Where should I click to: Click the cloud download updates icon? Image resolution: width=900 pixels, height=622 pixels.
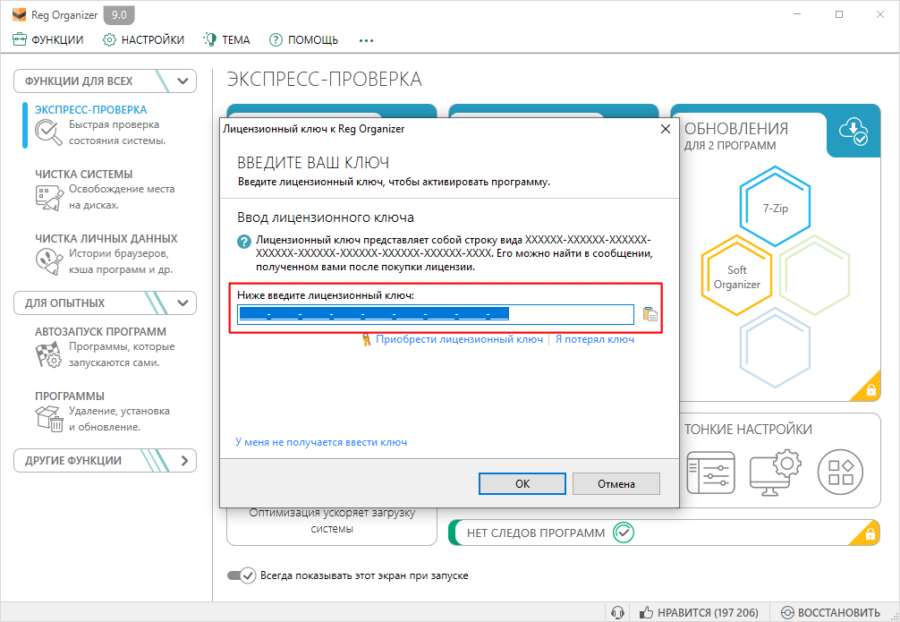854,131
